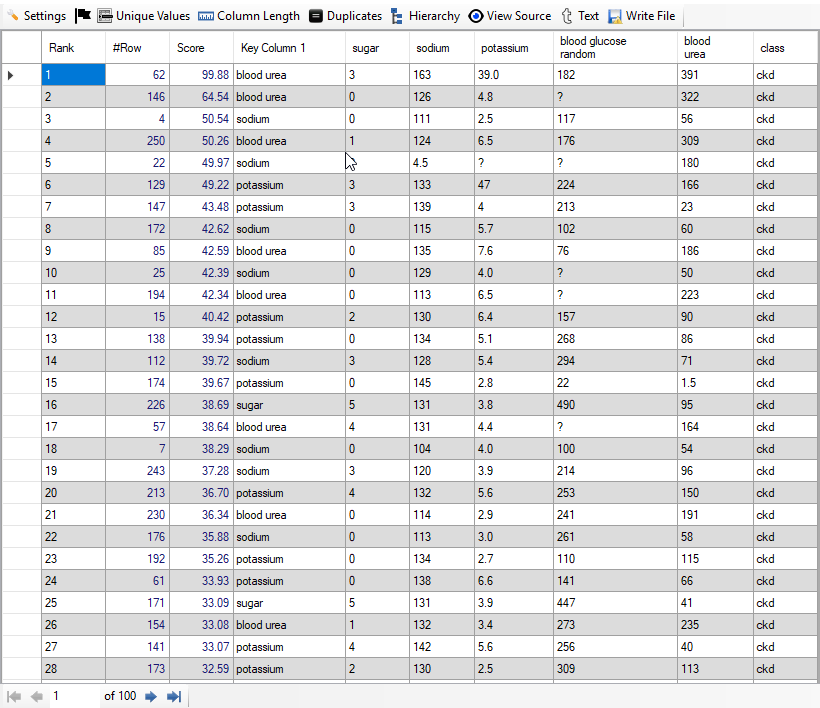Click the page number input field
Image resolution: width=820 pixels, height=708 pixels.
click(74, 696)
